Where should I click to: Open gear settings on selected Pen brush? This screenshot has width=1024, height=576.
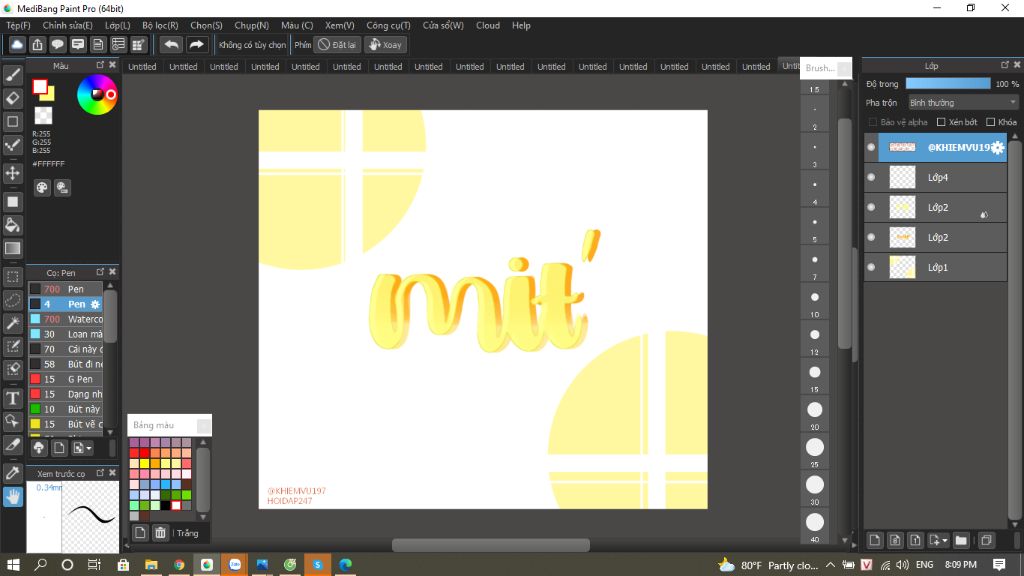pyautogui.click(x=95, y=304)
